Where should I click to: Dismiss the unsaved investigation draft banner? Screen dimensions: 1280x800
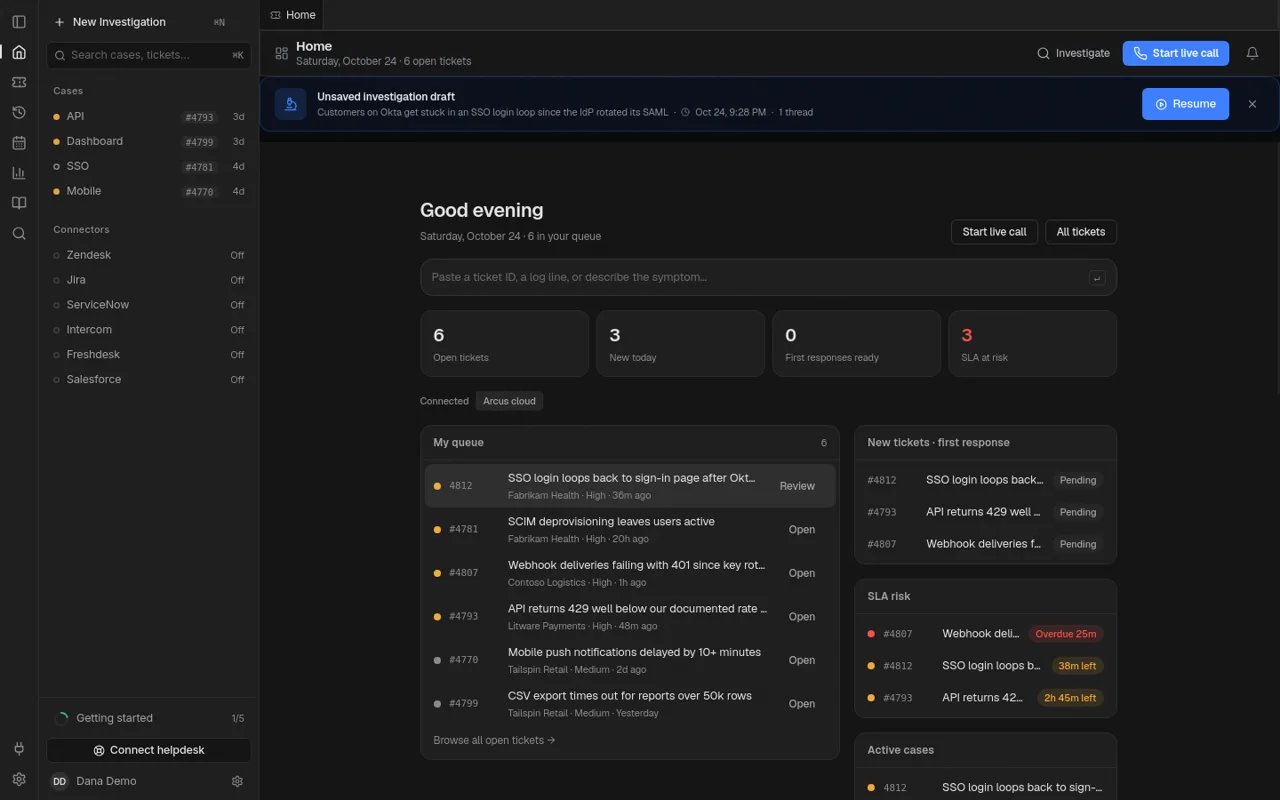[1252, 104]
